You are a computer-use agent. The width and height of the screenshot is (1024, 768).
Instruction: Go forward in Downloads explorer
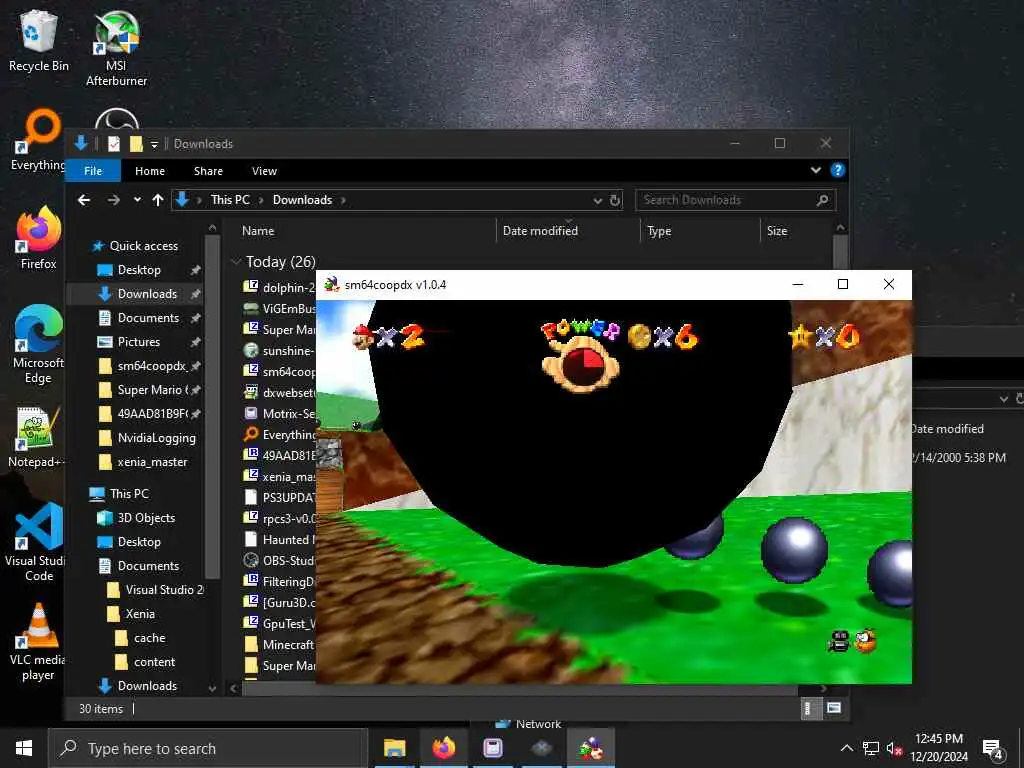pos(114,200)
